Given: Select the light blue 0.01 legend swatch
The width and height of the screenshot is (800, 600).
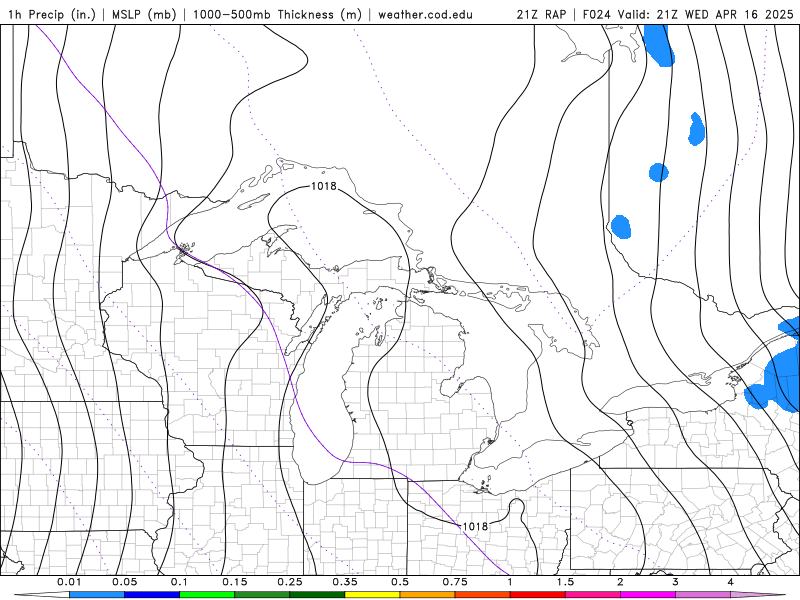Looking at the screenshot, I should [x=97, y=595].
